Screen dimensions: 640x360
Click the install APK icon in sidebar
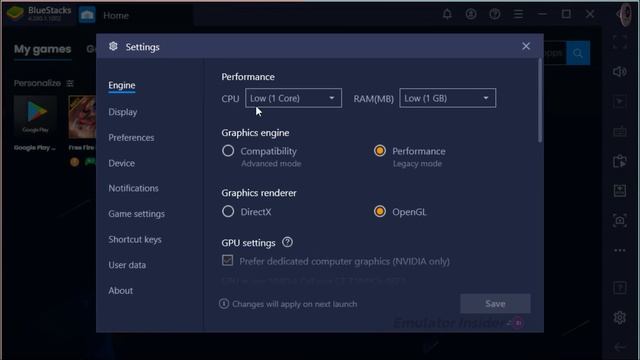[620, 191]
